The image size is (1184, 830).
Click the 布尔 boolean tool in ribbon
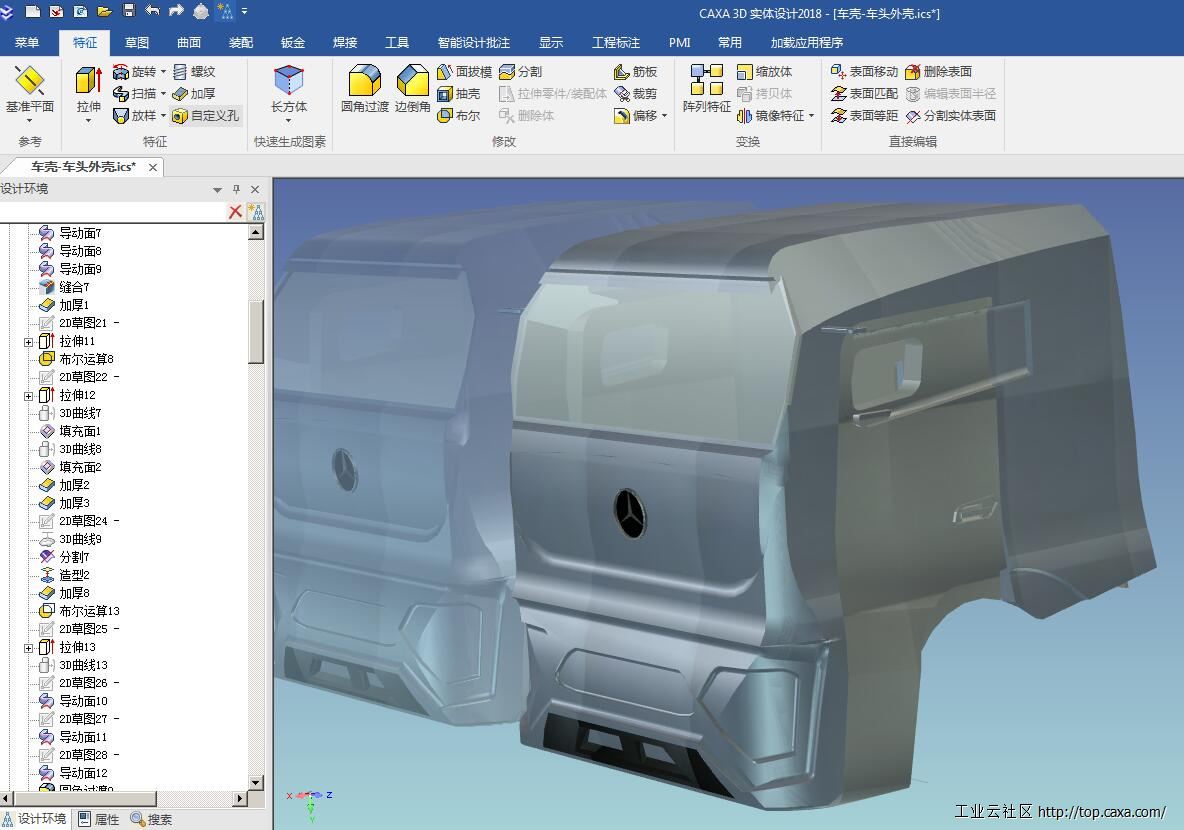(x=458, y=116)
